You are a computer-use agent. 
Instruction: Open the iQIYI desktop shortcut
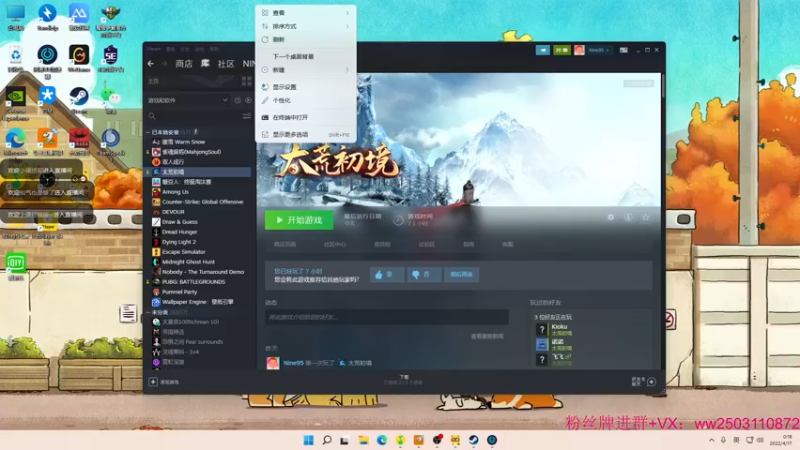tap(16, 266)
